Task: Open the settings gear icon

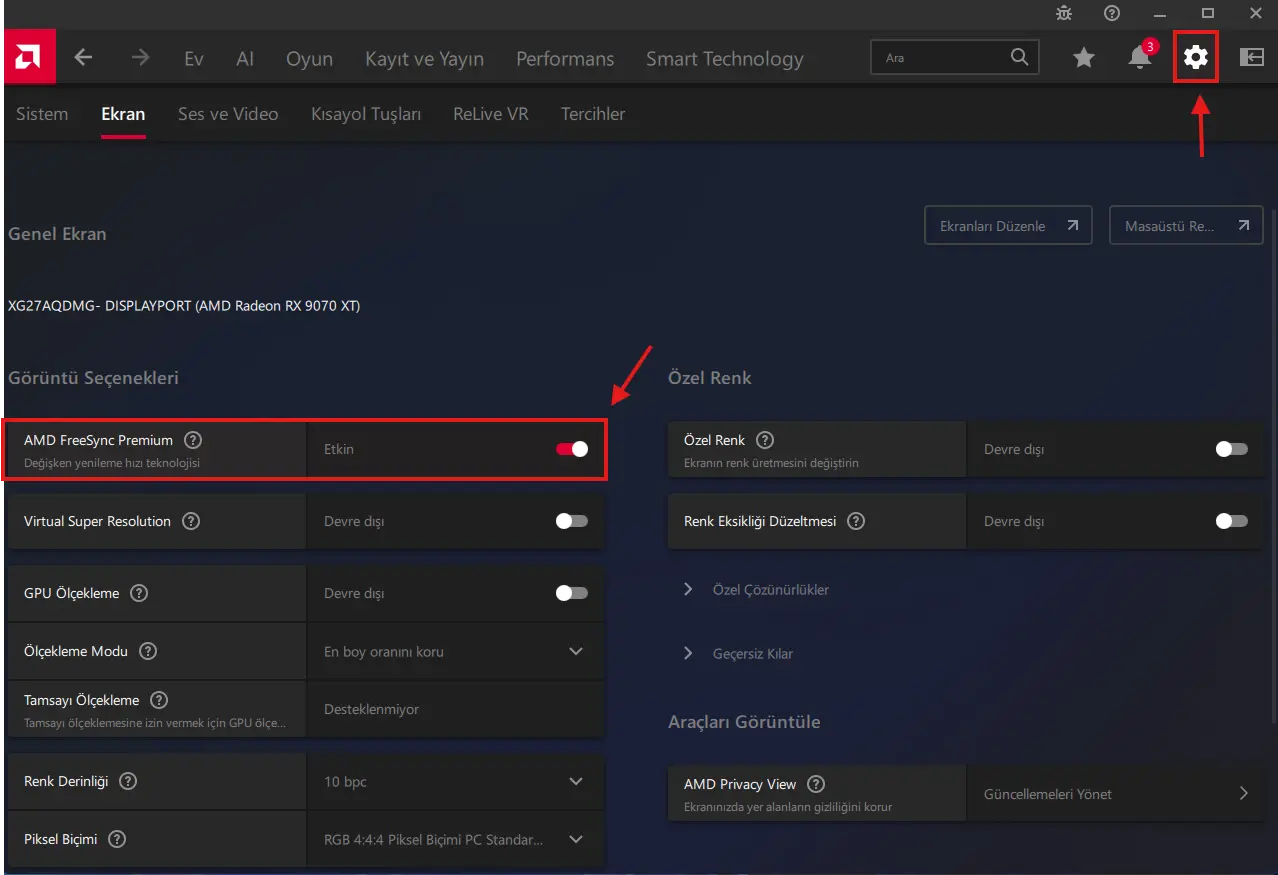Action: pos(1196,58)
